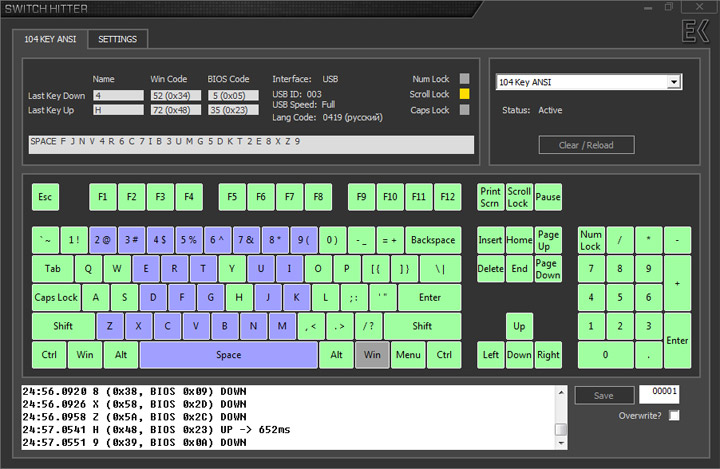Click the numpad 5 key tile
Image resolution: width=720 pixels, height=469 pixels.
(620, 298)
